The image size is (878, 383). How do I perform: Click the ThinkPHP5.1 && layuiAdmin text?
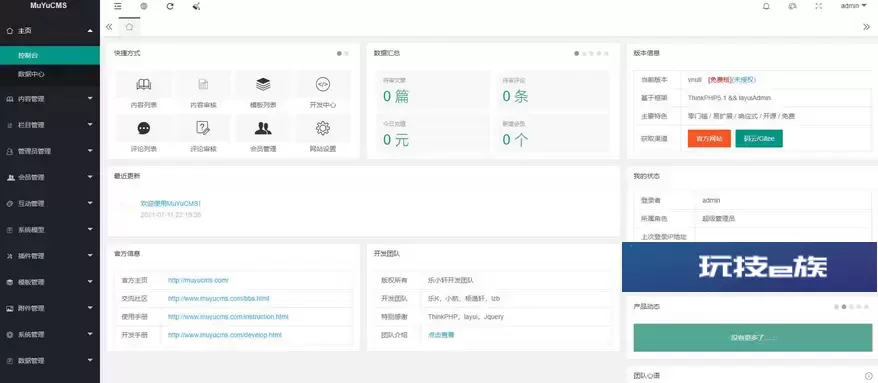[x=729, y=98]
